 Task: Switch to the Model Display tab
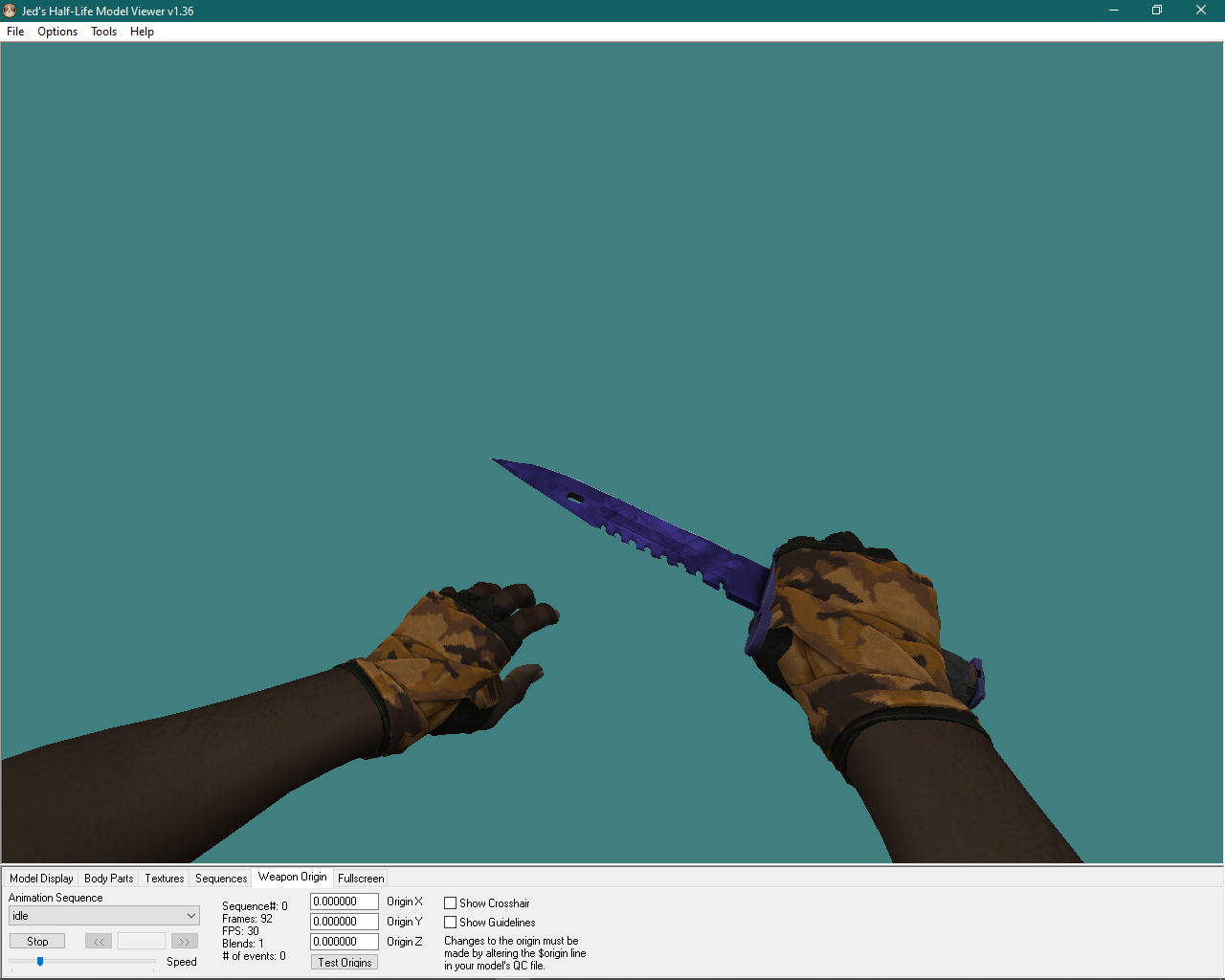pos(41,879)
